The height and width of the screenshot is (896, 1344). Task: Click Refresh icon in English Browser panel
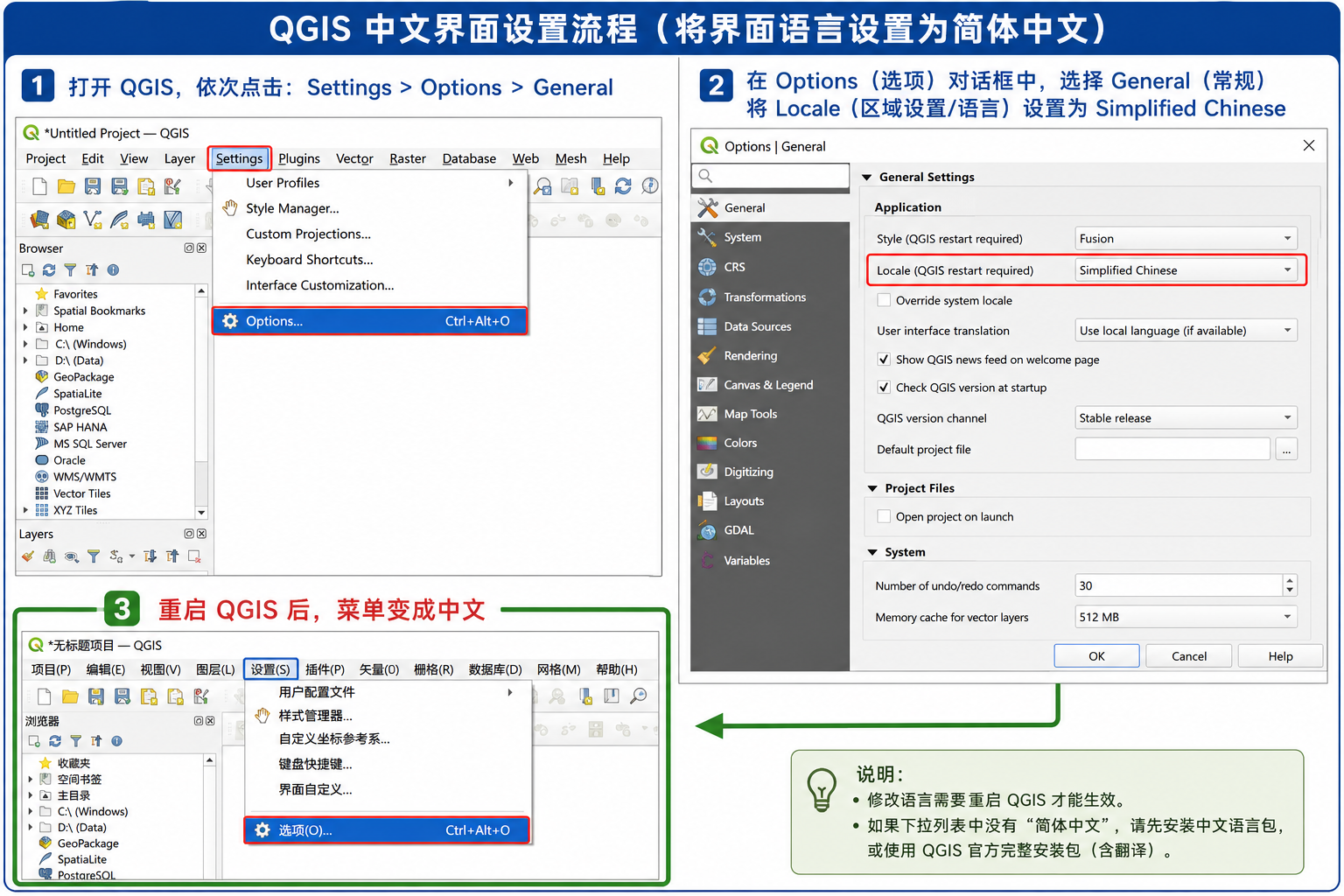[x=49, y=270]
